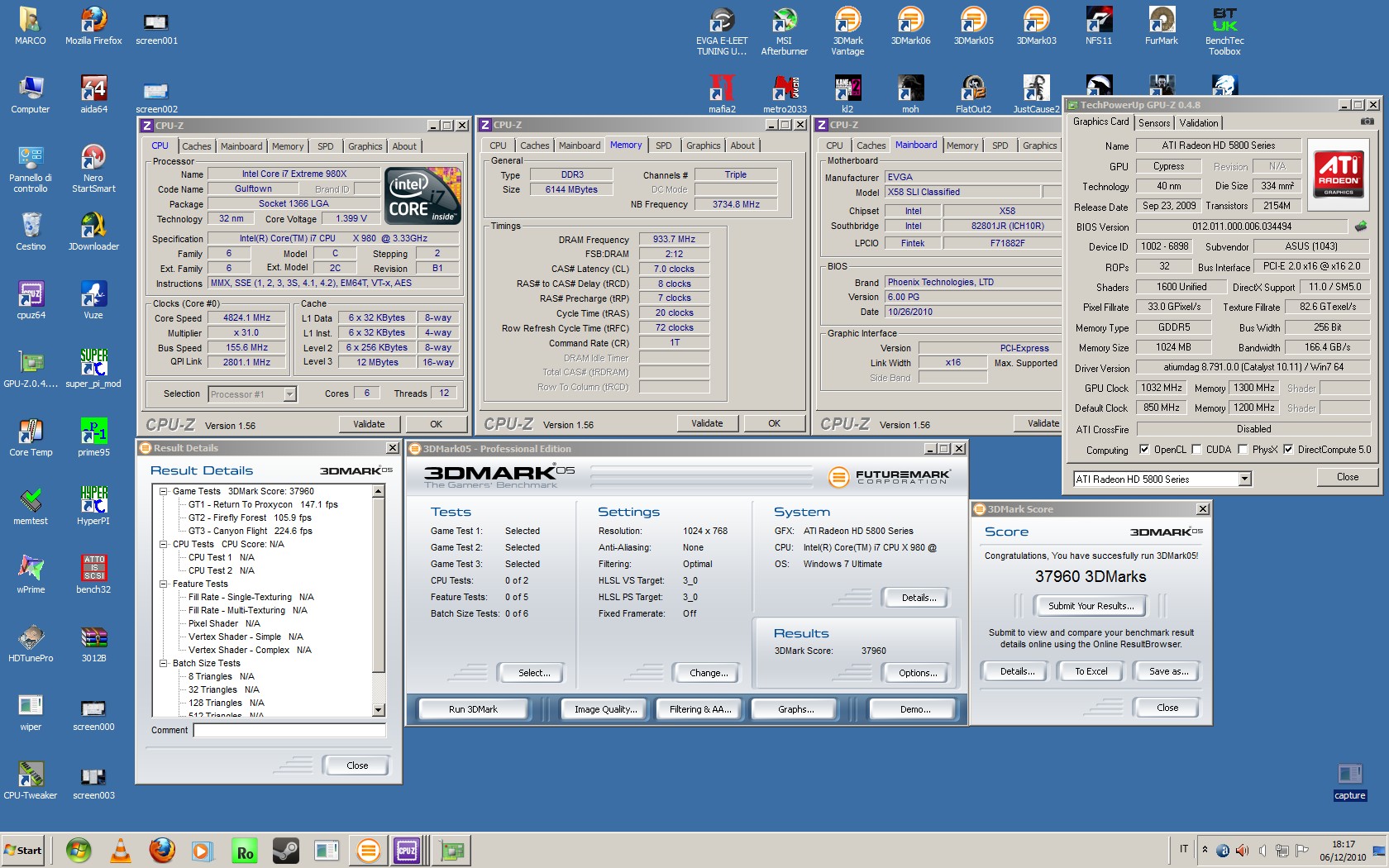Click the Demo... button in 3DMark05
Viewport: 1389px width, 868px height.
[x=914, y=709]
